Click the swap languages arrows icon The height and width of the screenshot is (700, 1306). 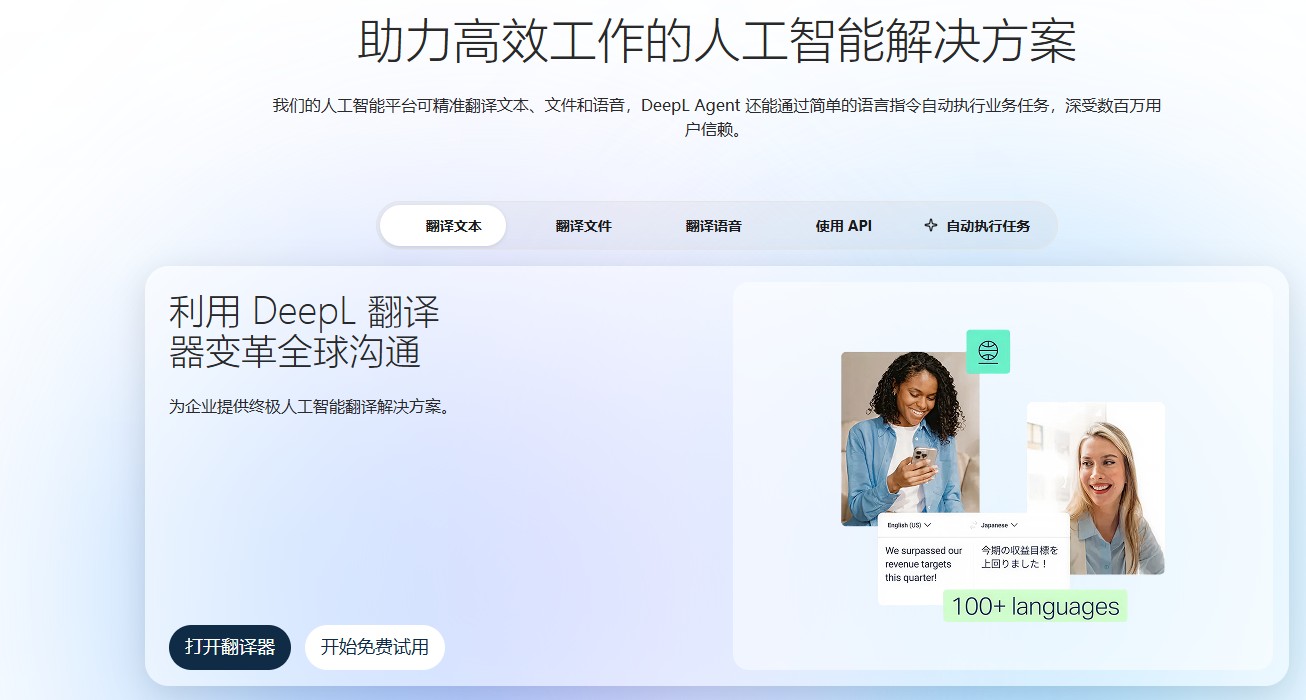click(x=974, y=524)
